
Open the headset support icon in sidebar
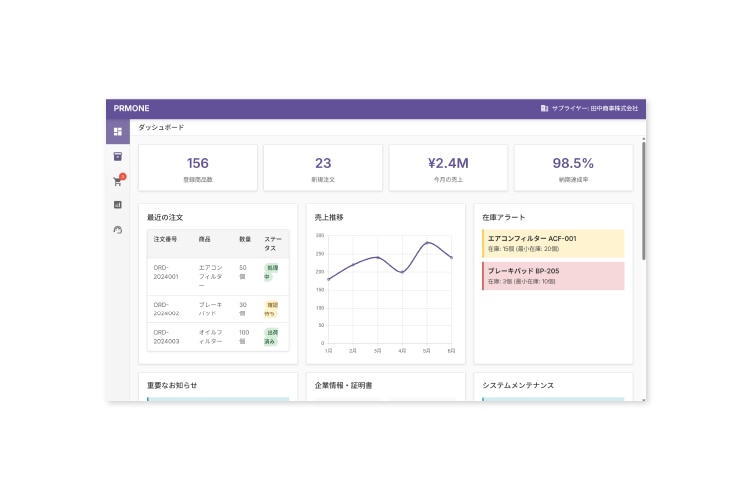tap(117, 229)
